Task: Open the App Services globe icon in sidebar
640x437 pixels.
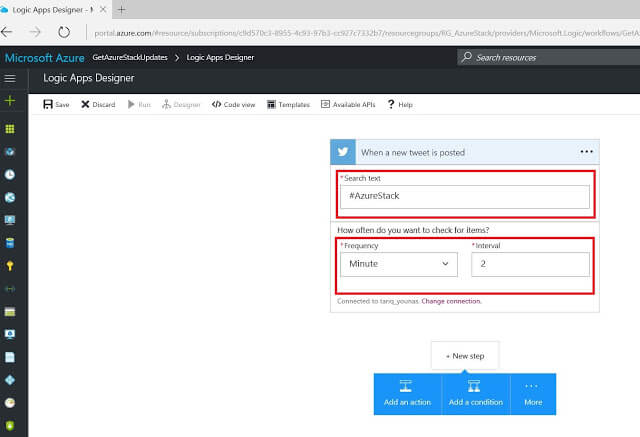Action: point(10,197)
